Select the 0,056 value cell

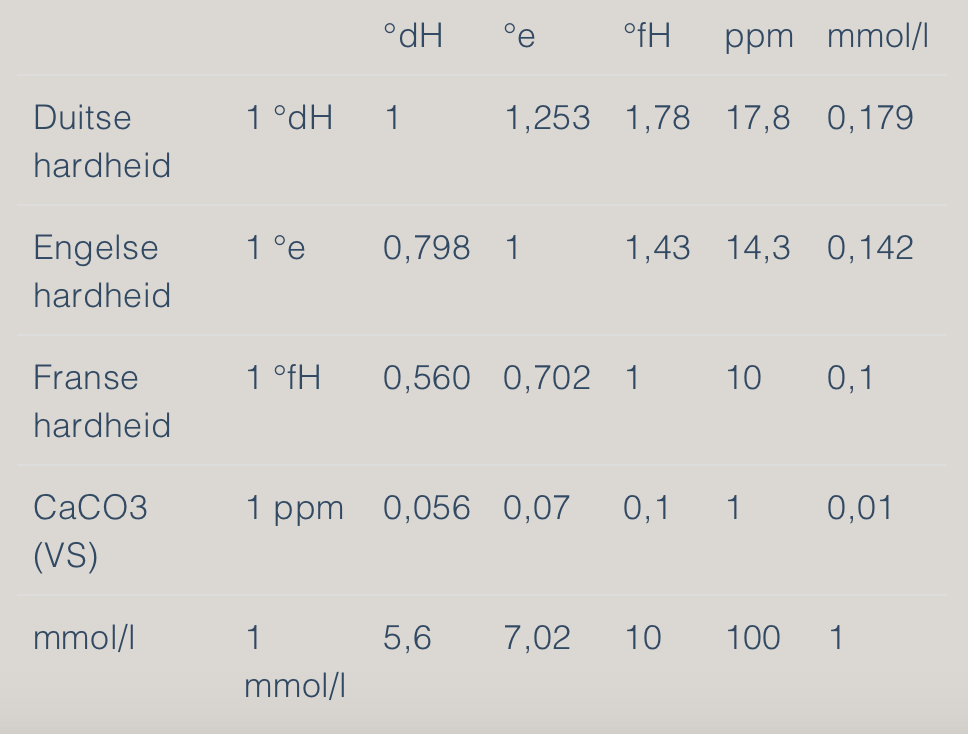426,508
